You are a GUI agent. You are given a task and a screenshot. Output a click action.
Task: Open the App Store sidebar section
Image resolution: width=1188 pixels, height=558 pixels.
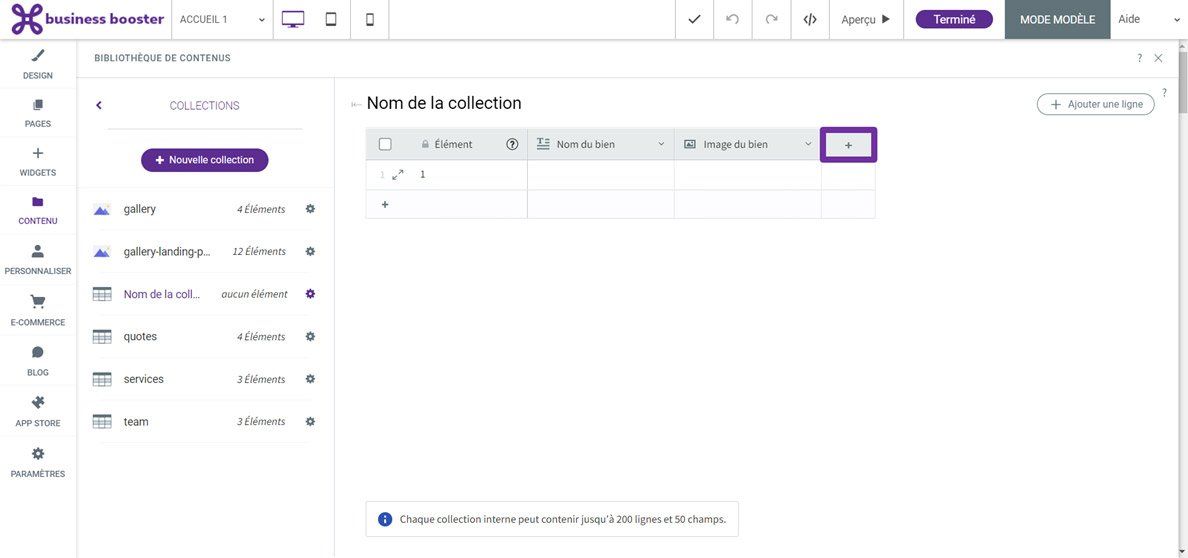pyautogui.click(x=38, y=412)
